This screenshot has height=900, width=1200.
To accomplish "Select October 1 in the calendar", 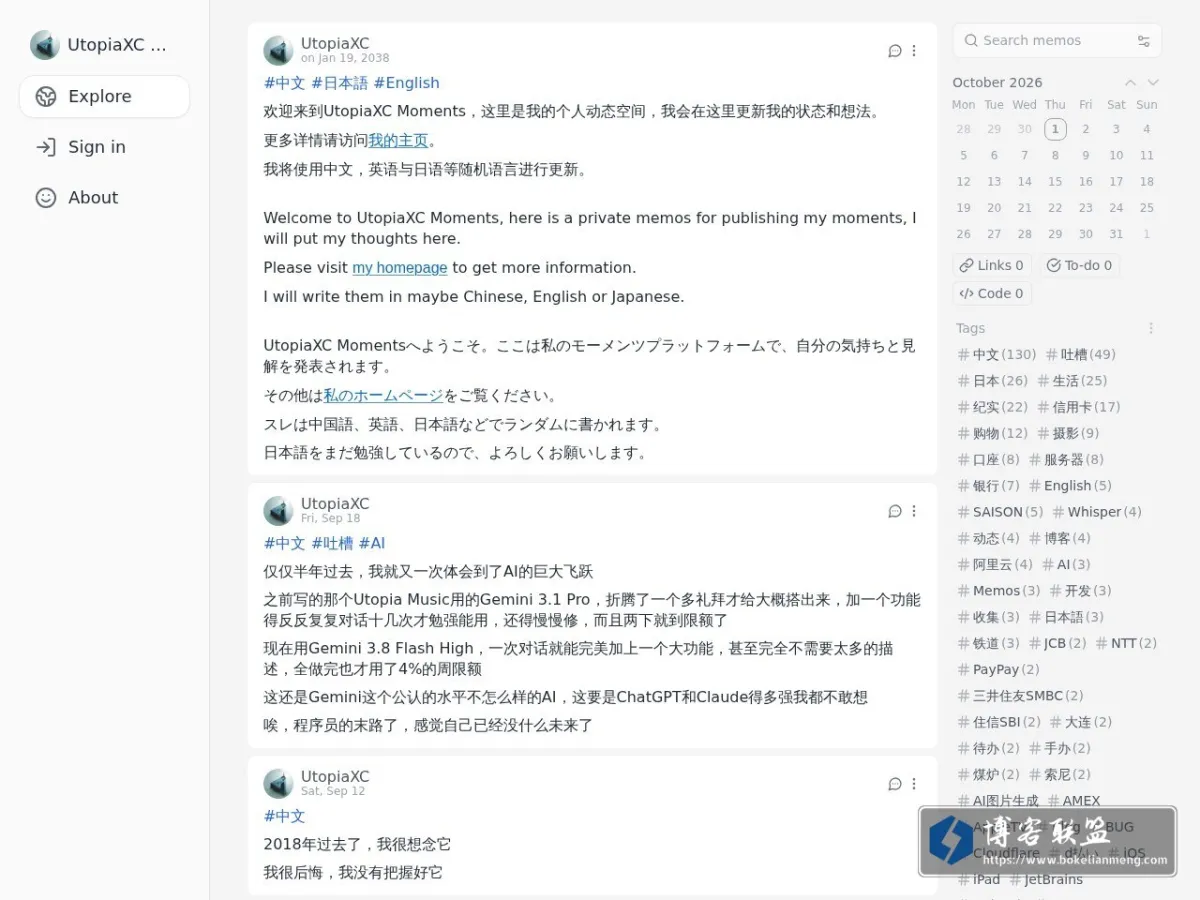I will pos(1055,129).
